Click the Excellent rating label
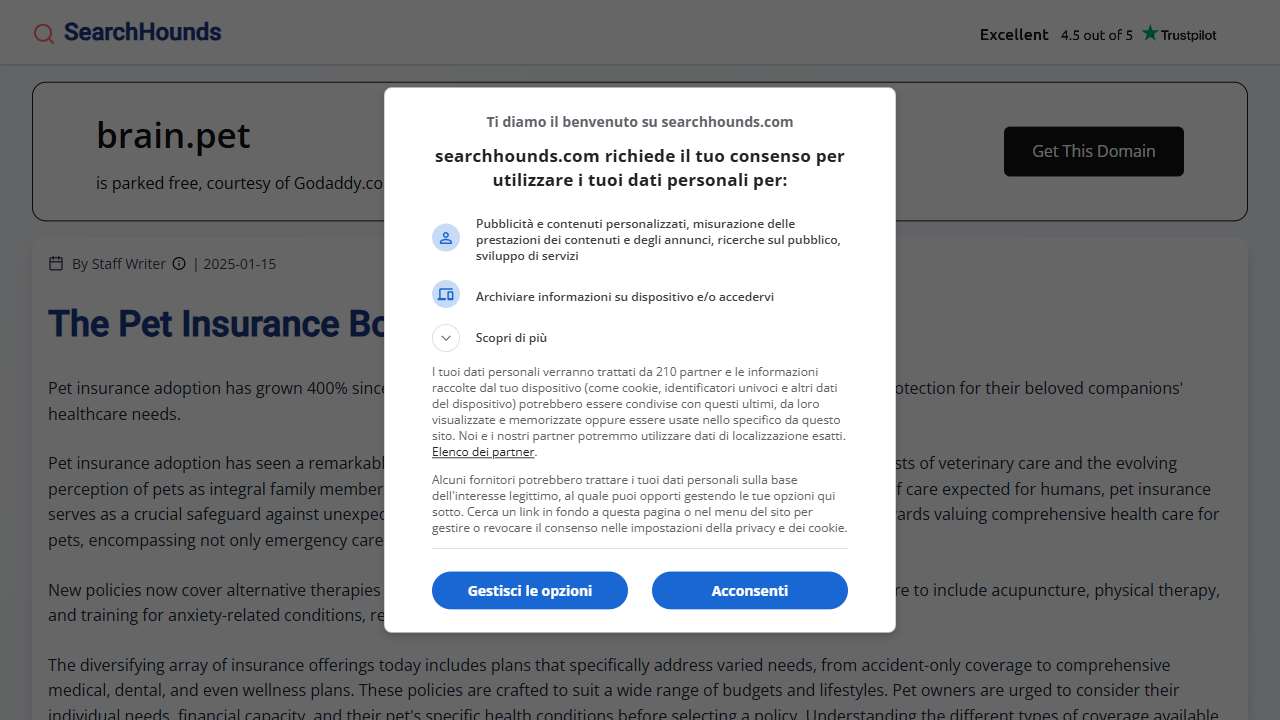 pos(1014,35)
